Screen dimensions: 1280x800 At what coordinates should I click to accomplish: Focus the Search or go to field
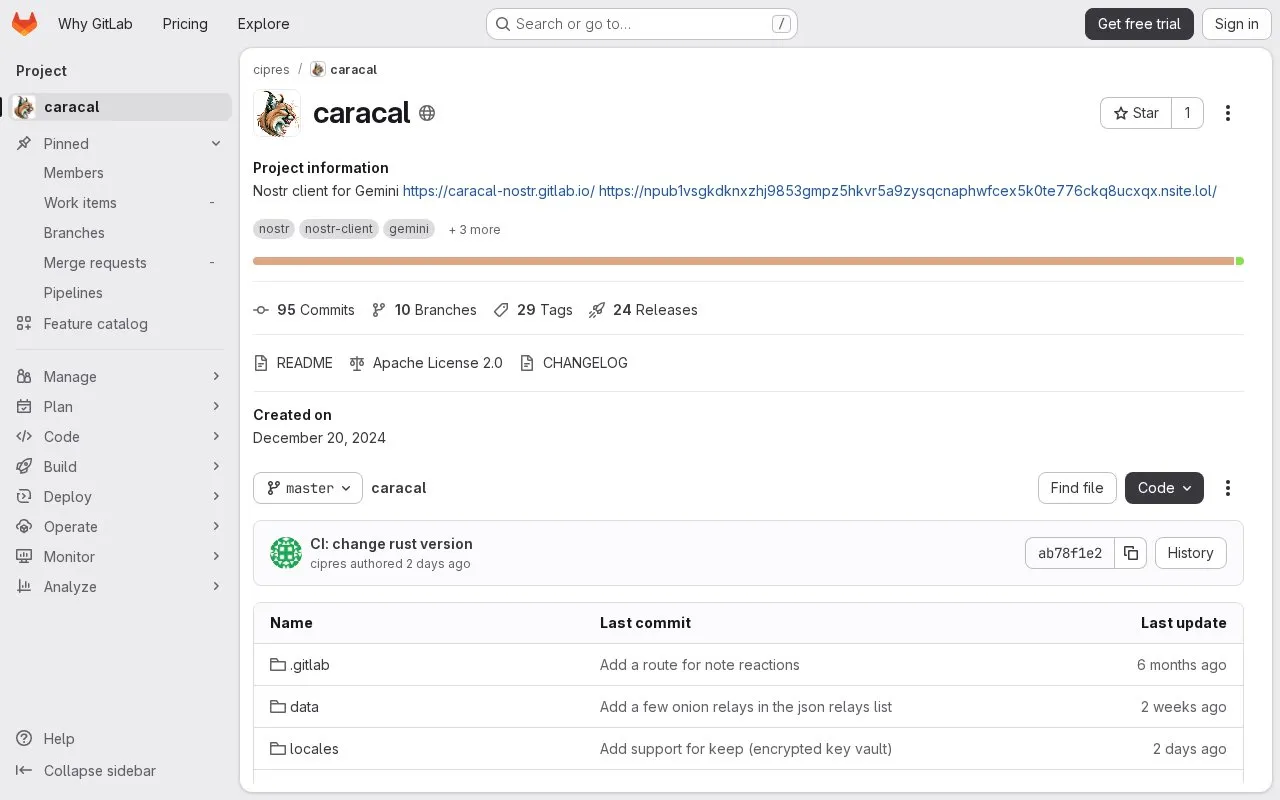[x=641, y=24]
